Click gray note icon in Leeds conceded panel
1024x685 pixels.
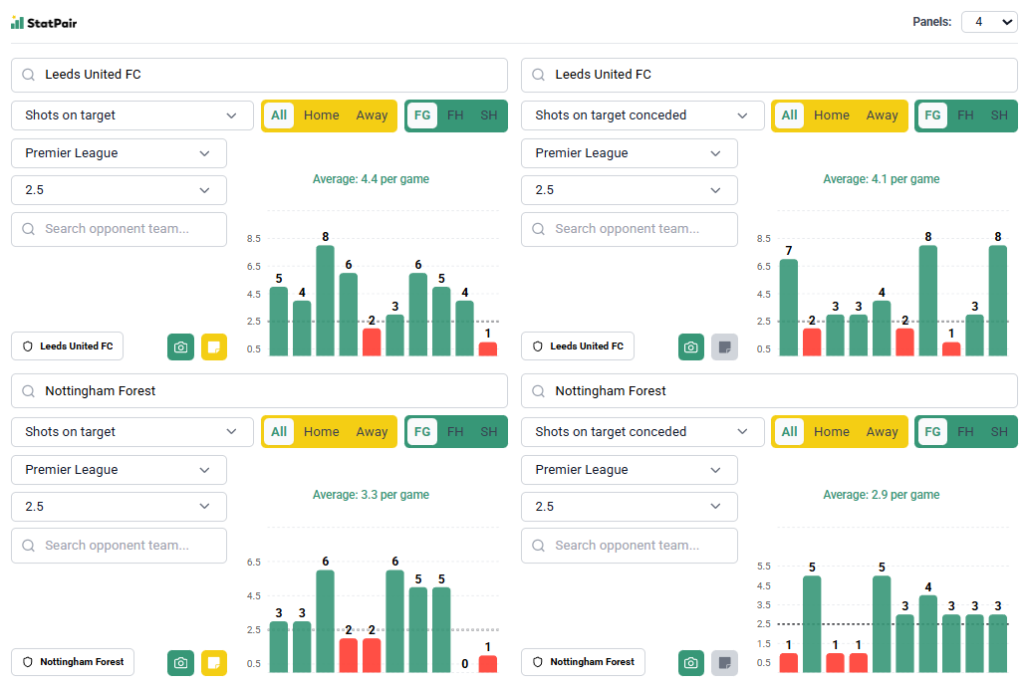coord(724,346)
